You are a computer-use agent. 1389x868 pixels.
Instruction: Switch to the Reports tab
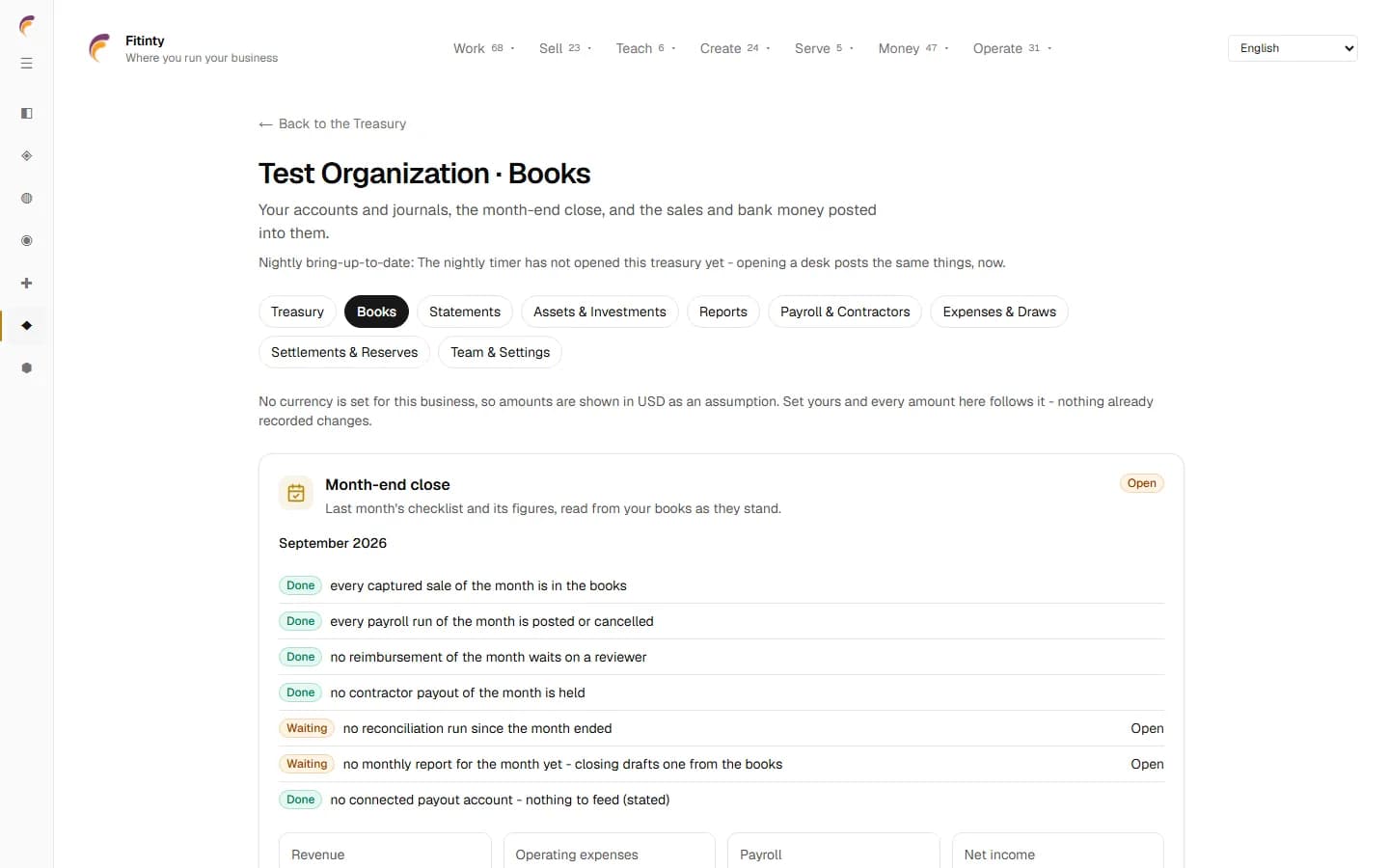723,312
